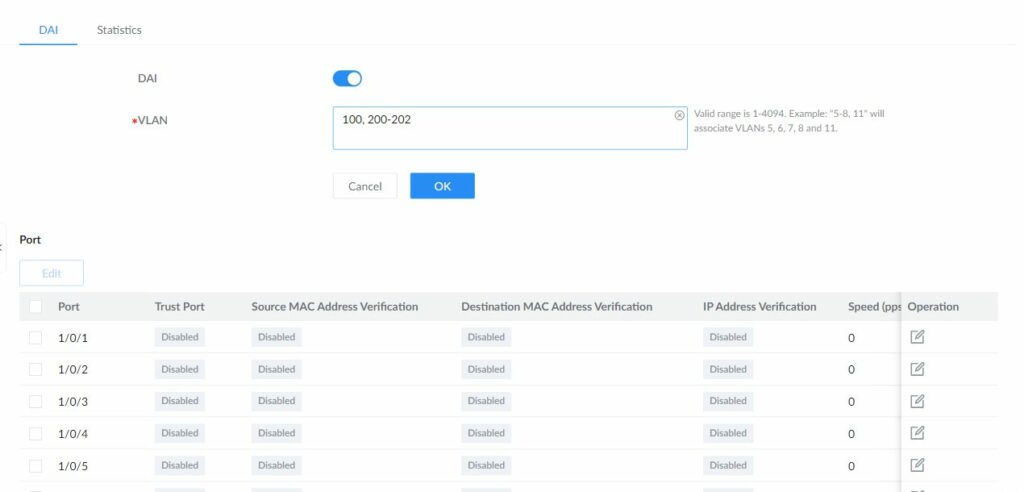Click the Port section heading
The width and height of the screenshot is (1024, 492).
click(x=30, y=240)
